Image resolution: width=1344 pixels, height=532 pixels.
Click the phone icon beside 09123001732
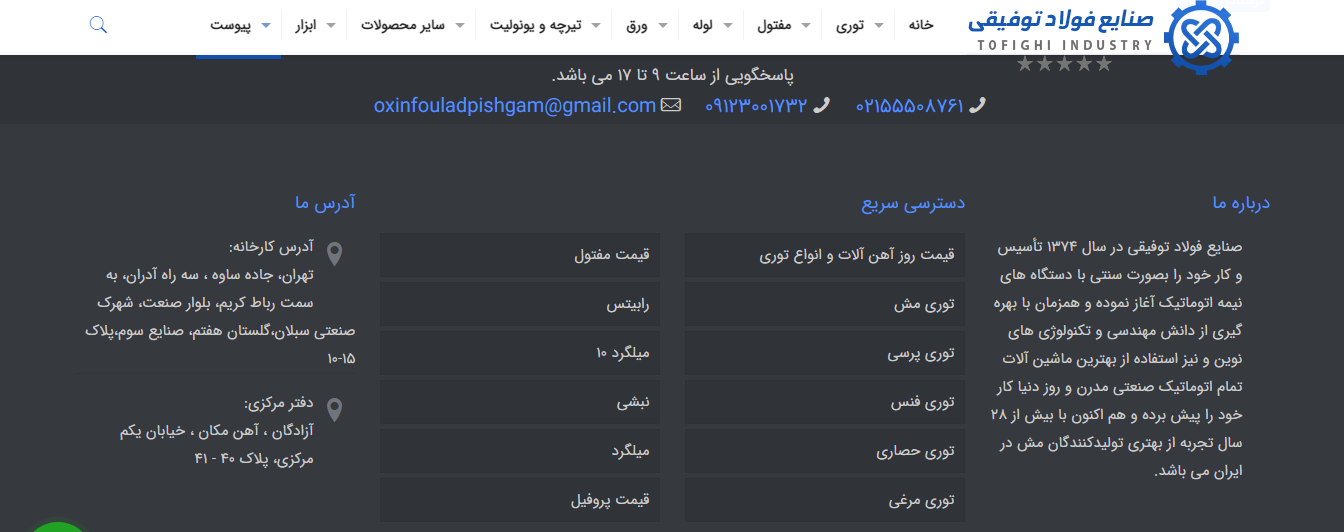pyautogui.click(x=821, y=105)
